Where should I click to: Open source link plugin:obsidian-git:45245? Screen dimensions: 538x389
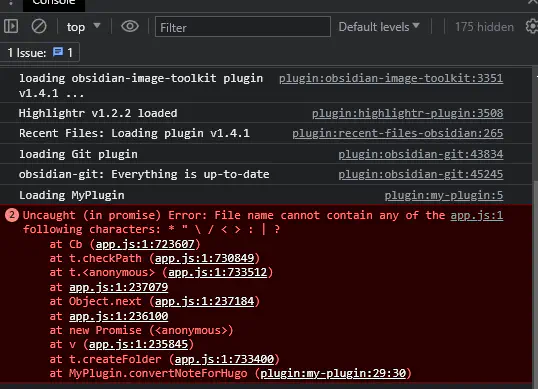coord(421,174)
